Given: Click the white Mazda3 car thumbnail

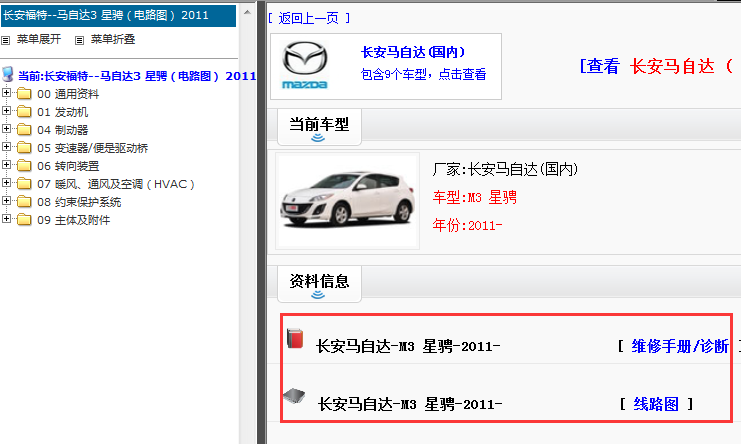Looking at the screenshot, I should pyautogui.click(x=348, y=201).
